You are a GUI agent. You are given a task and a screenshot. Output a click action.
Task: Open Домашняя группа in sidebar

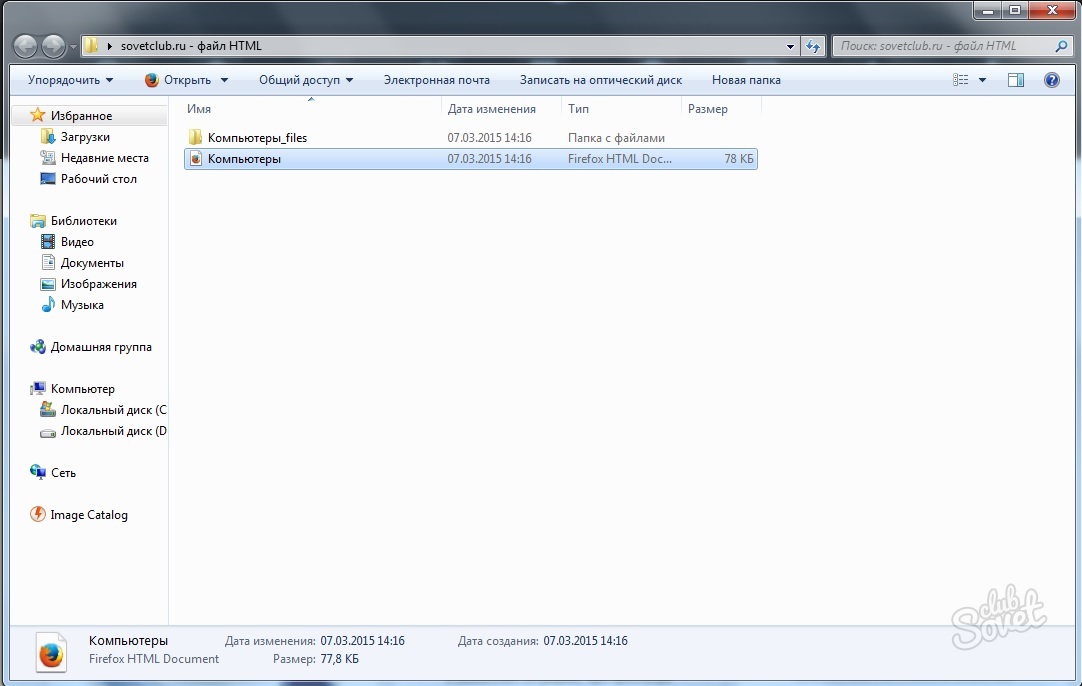point(101,347)
